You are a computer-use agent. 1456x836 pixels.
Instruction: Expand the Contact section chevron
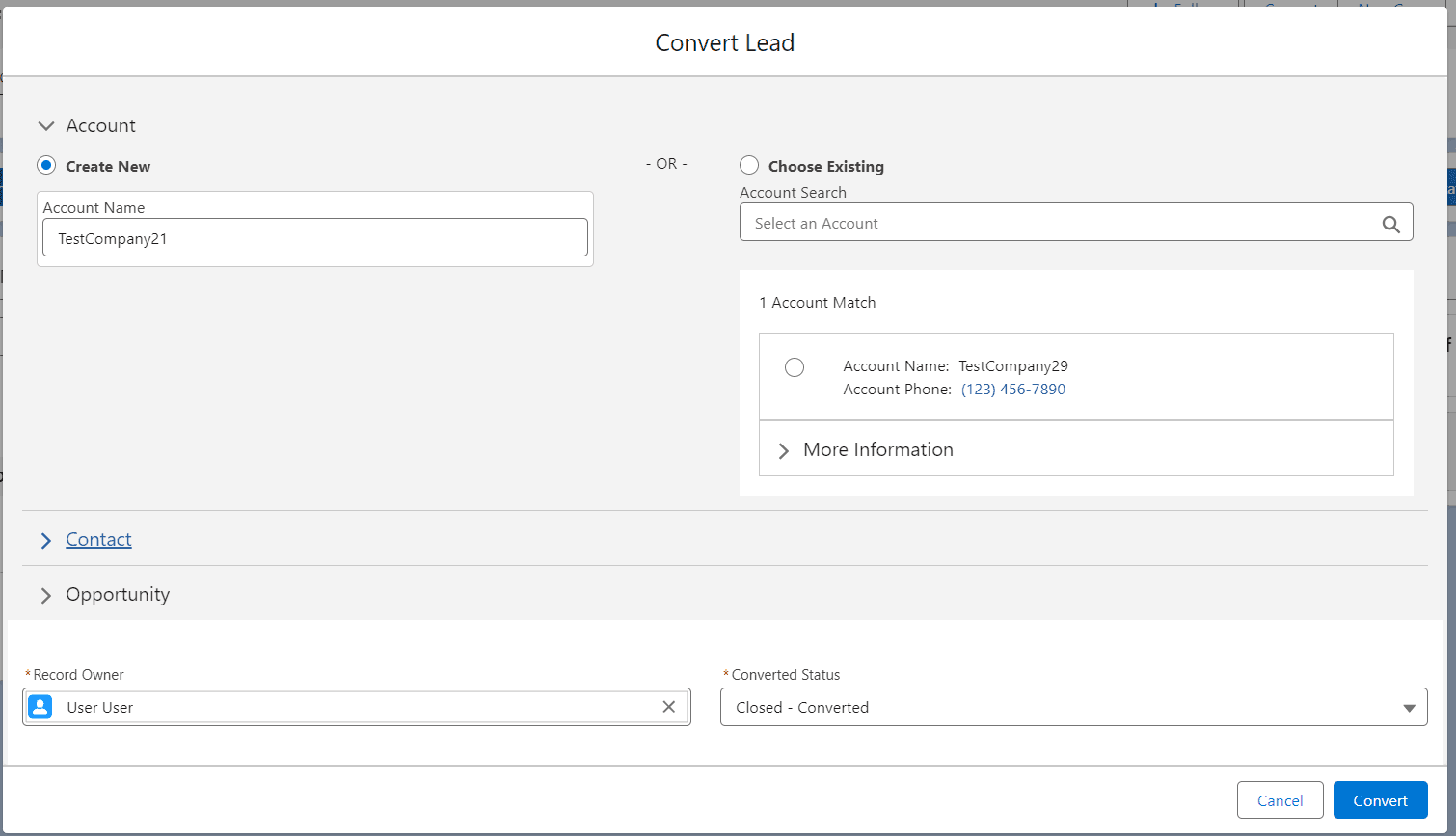click(45, 541)
